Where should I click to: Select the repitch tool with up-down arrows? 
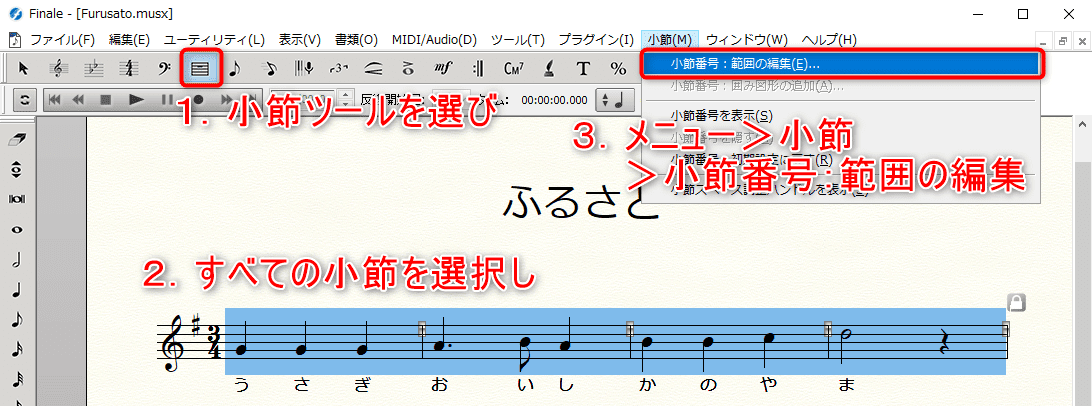pyautogui.click(x=16, y=169)
